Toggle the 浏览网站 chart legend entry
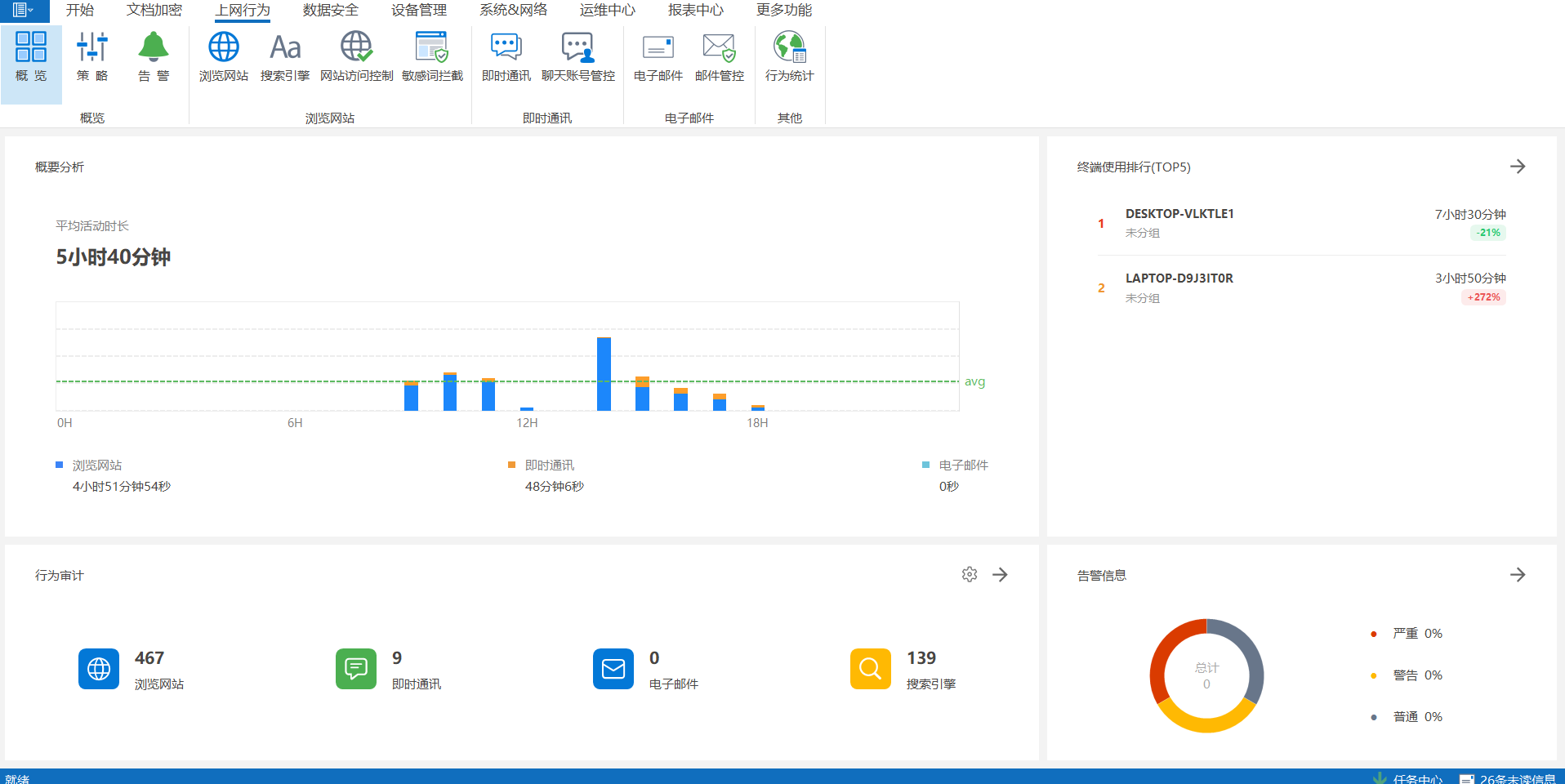Viewport: 1565px width, 784px height. click(89, 465)
